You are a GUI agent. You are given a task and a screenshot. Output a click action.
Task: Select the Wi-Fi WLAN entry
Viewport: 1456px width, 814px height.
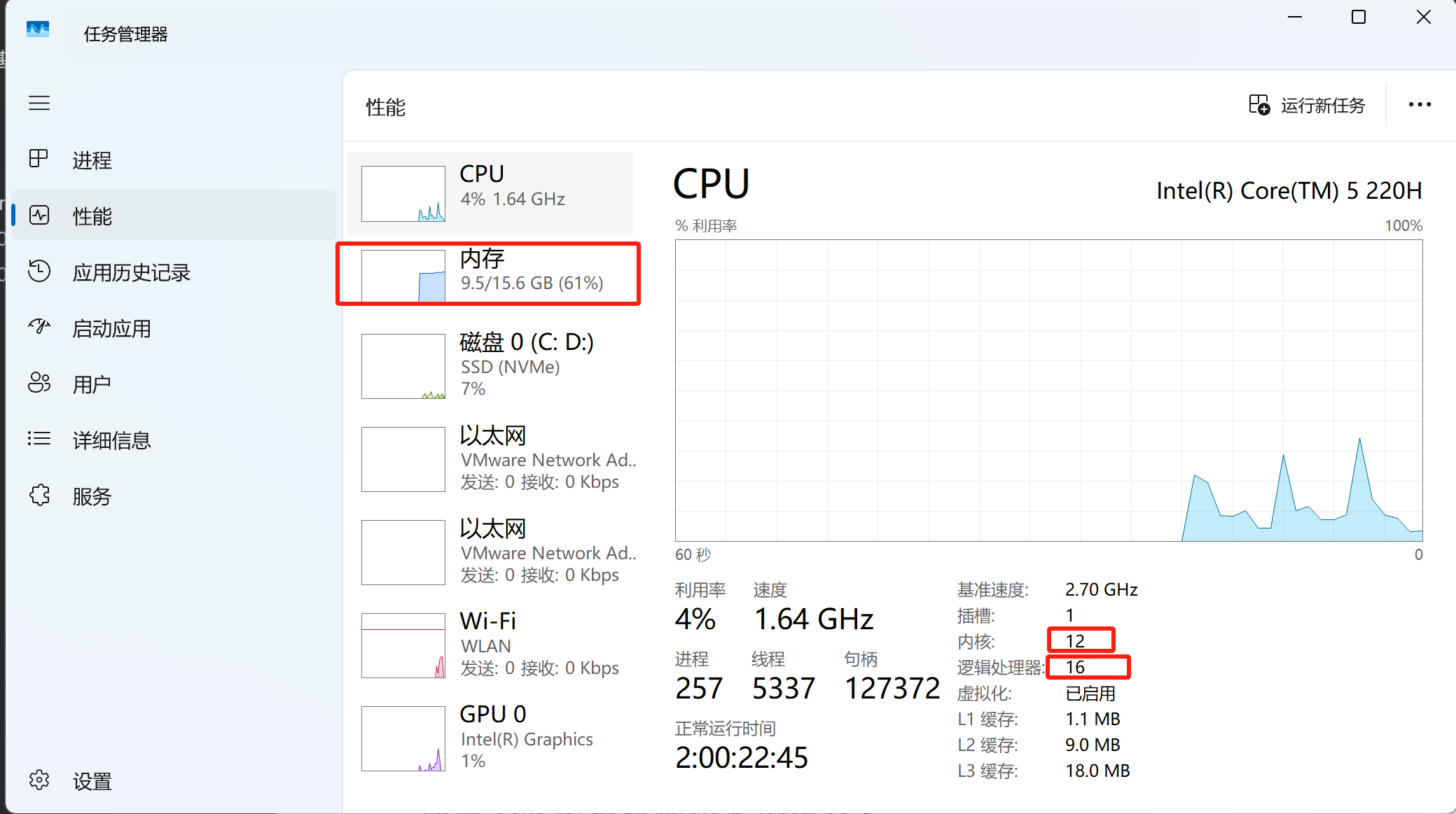pos(490,645)
